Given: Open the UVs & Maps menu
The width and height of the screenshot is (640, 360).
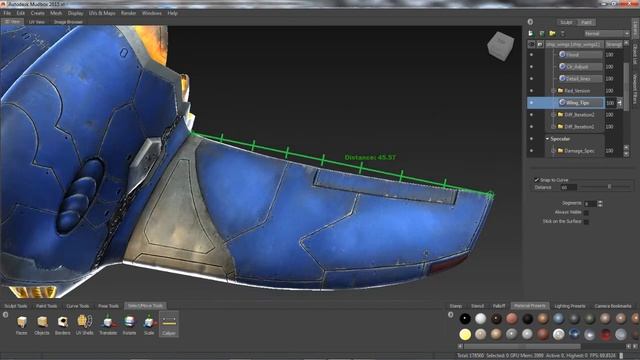Looking at the screenshot, I should point(102,13).
